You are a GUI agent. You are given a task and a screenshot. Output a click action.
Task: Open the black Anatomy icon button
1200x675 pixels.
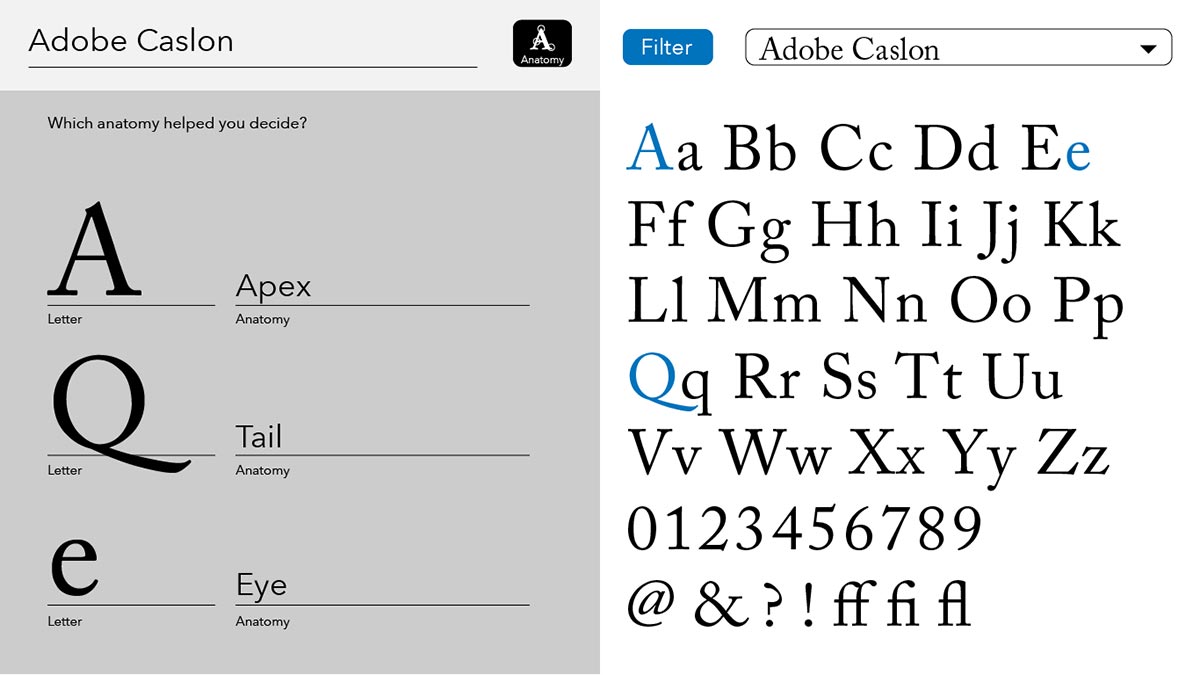point(542,44)
